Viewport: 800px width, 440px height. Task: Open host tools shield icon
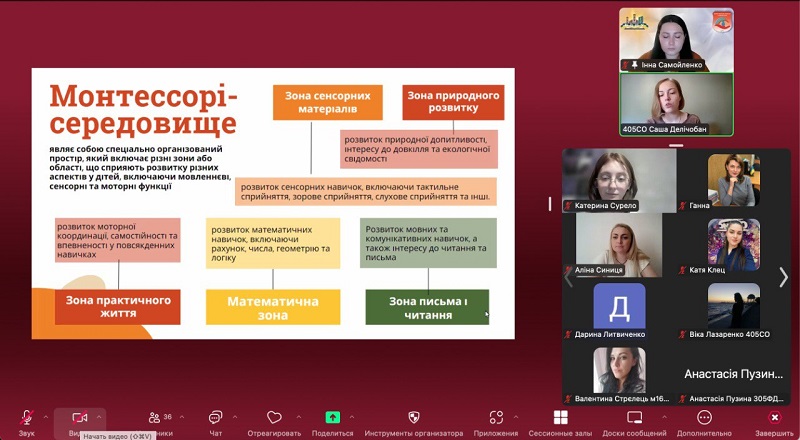point(414,418)
